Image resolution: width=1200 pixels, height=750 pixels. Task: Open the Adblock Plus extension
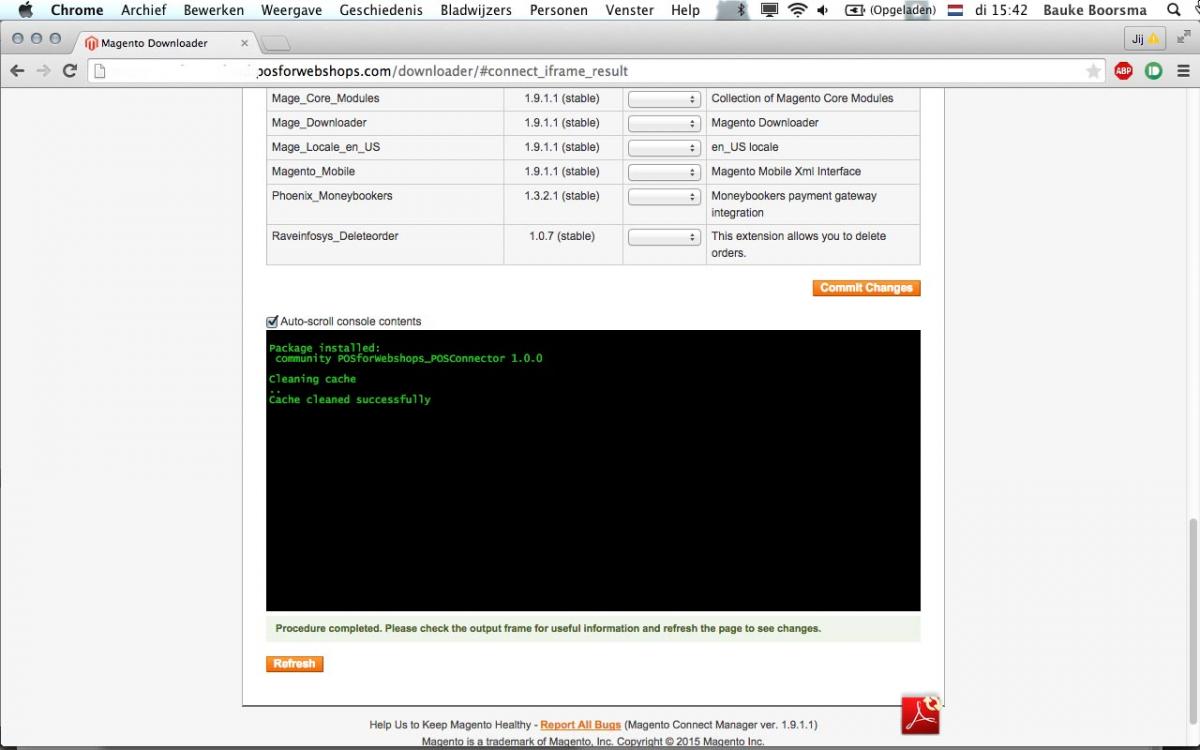[1123, 71]
